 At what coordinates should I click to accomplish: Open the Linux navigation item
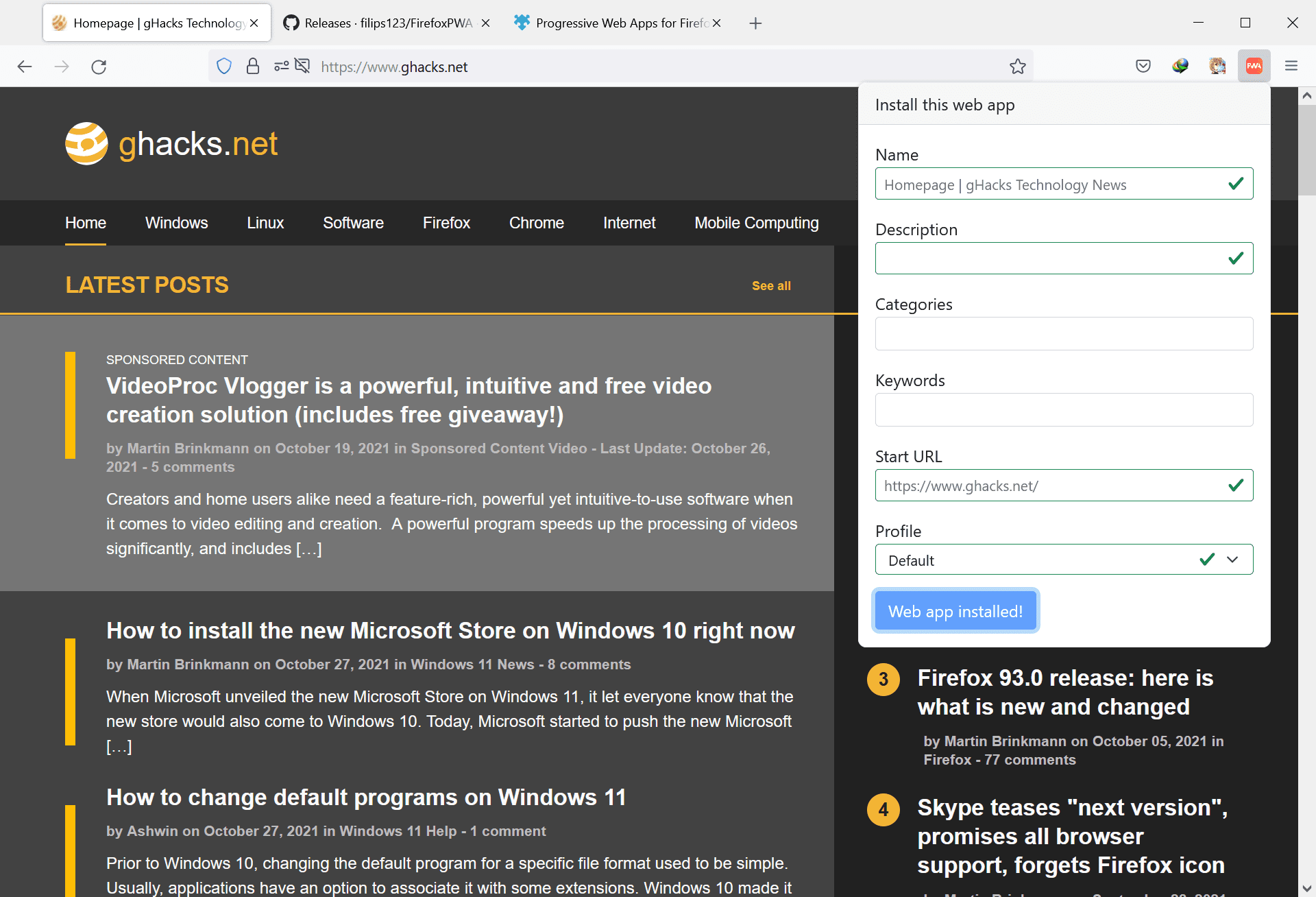[x=265, y=223]
